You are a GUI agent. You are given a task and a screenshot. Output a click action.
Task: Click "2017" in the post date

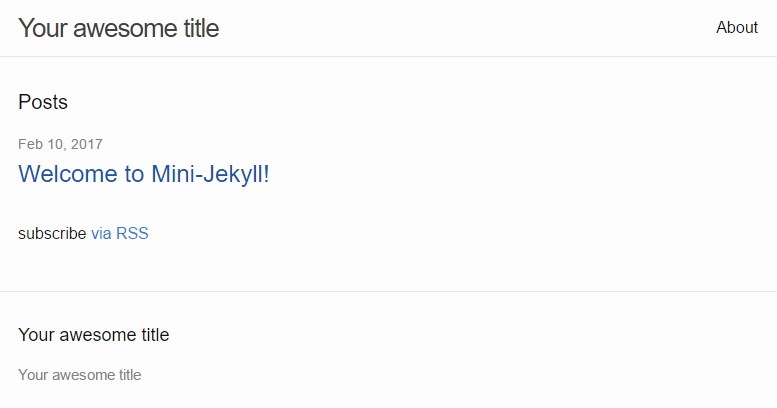point(86,145)
